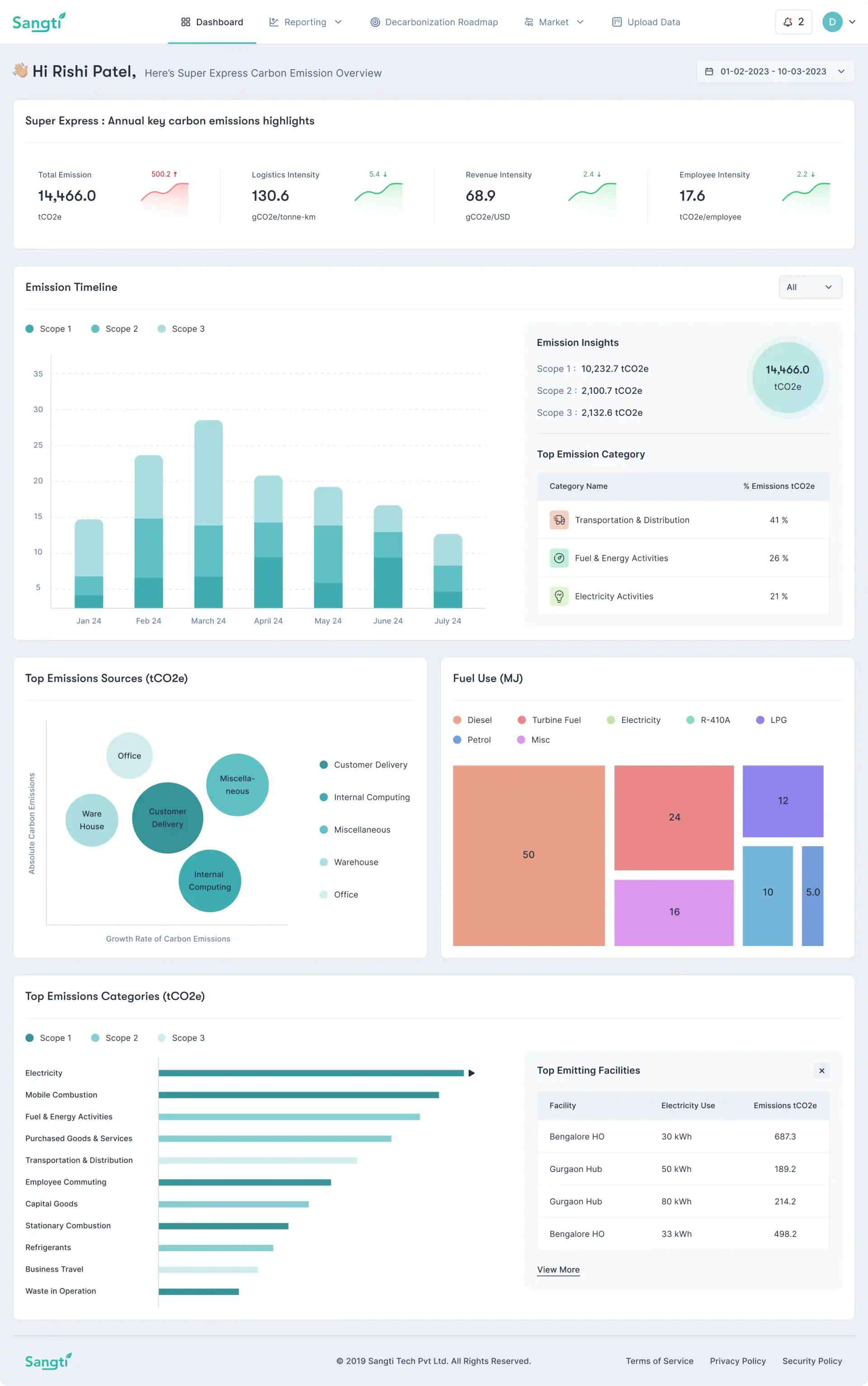The image size is (868, 1386).
Task: Open notifications via the bell icon
Action: point(788,22)
